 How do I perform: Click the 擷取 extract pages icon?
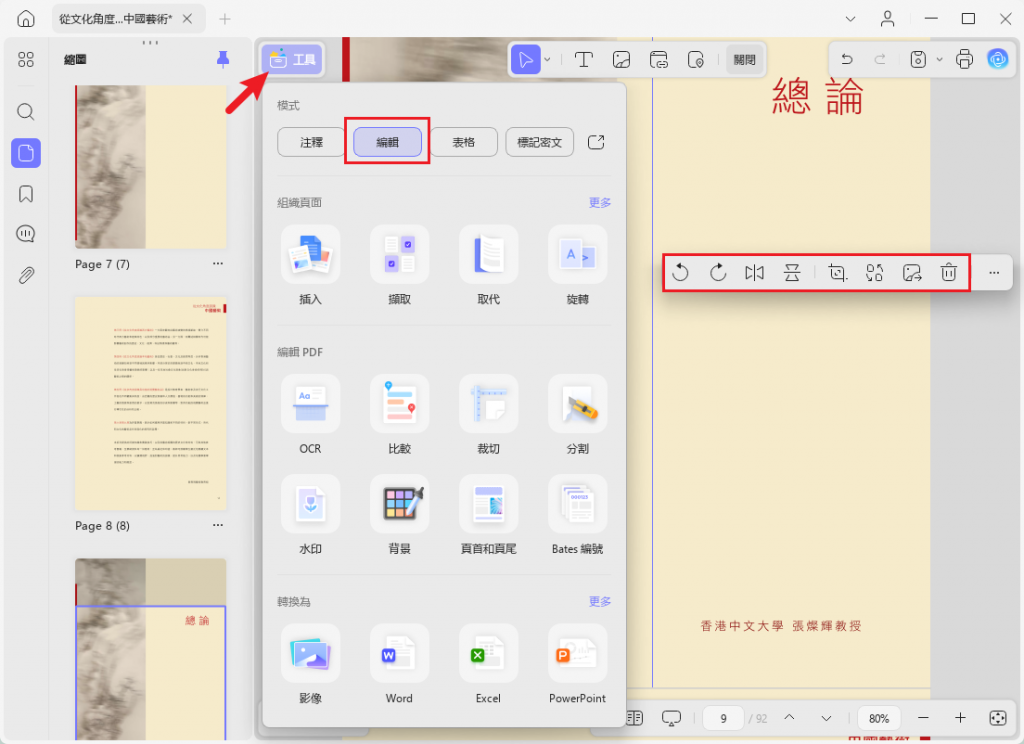[x=400, y=254]
